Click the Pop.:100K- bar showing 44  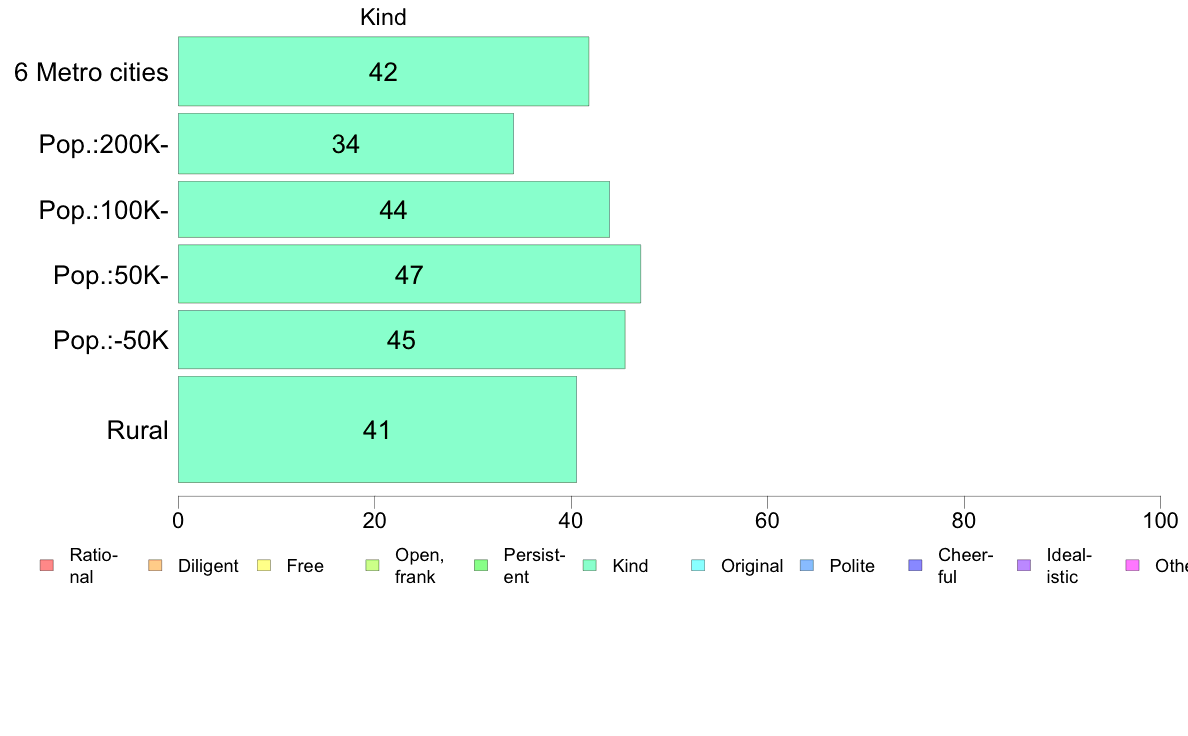394,209
